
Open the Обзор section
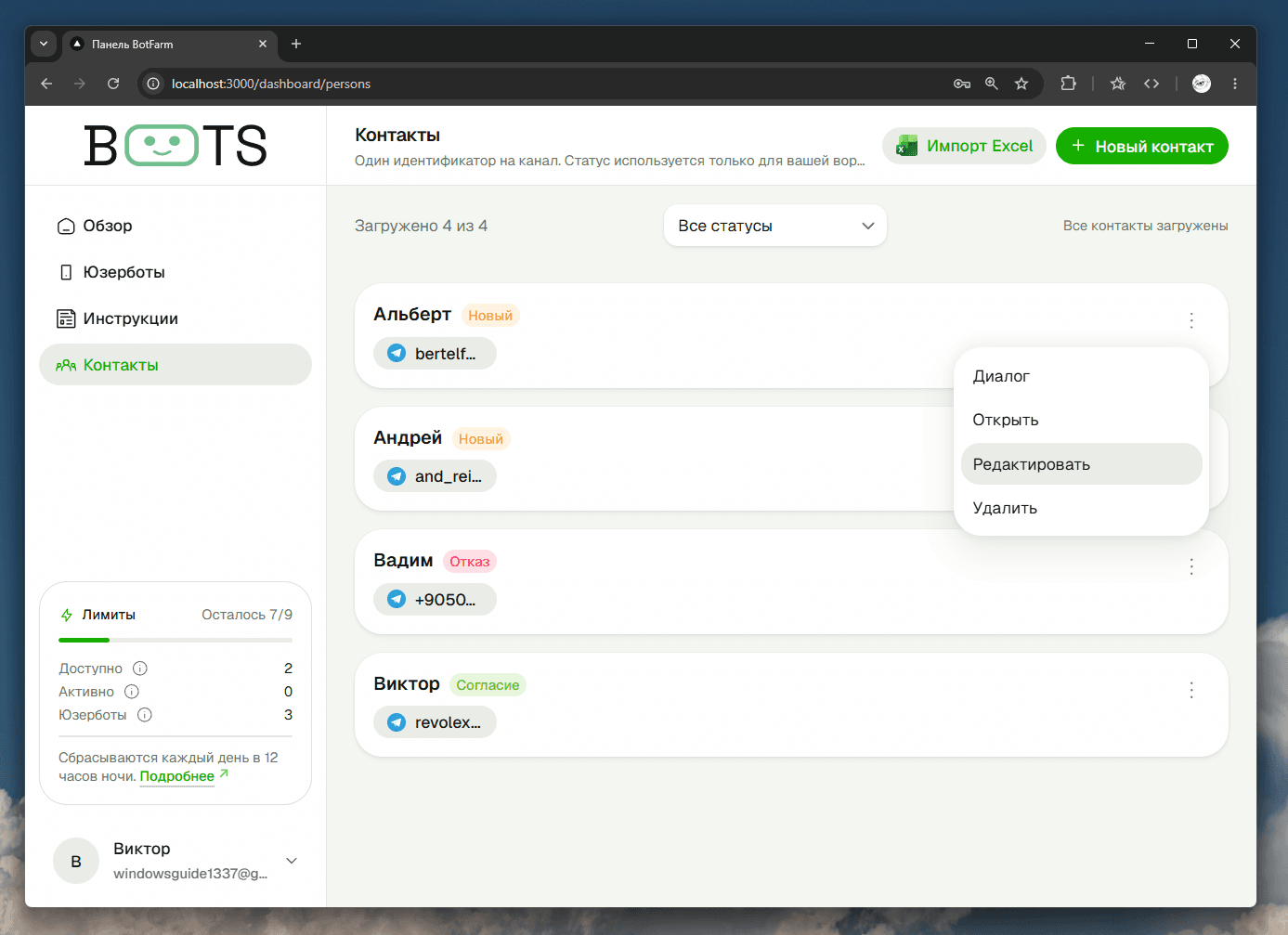176,226
